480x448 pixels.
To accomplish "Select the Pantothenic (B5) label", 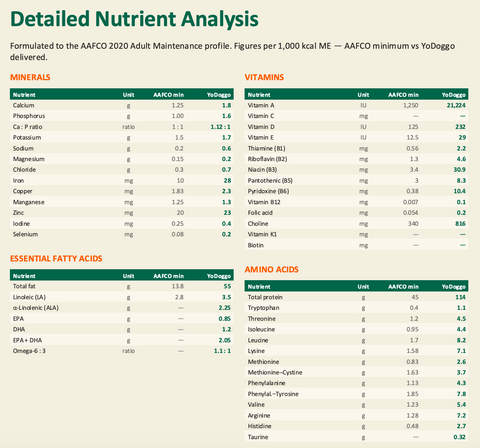I will click(270, 181).
